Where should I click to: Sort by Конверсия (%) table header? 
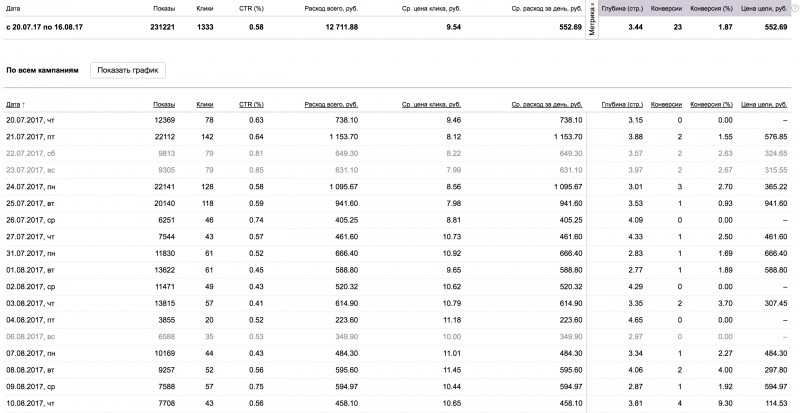click(712, 104)
